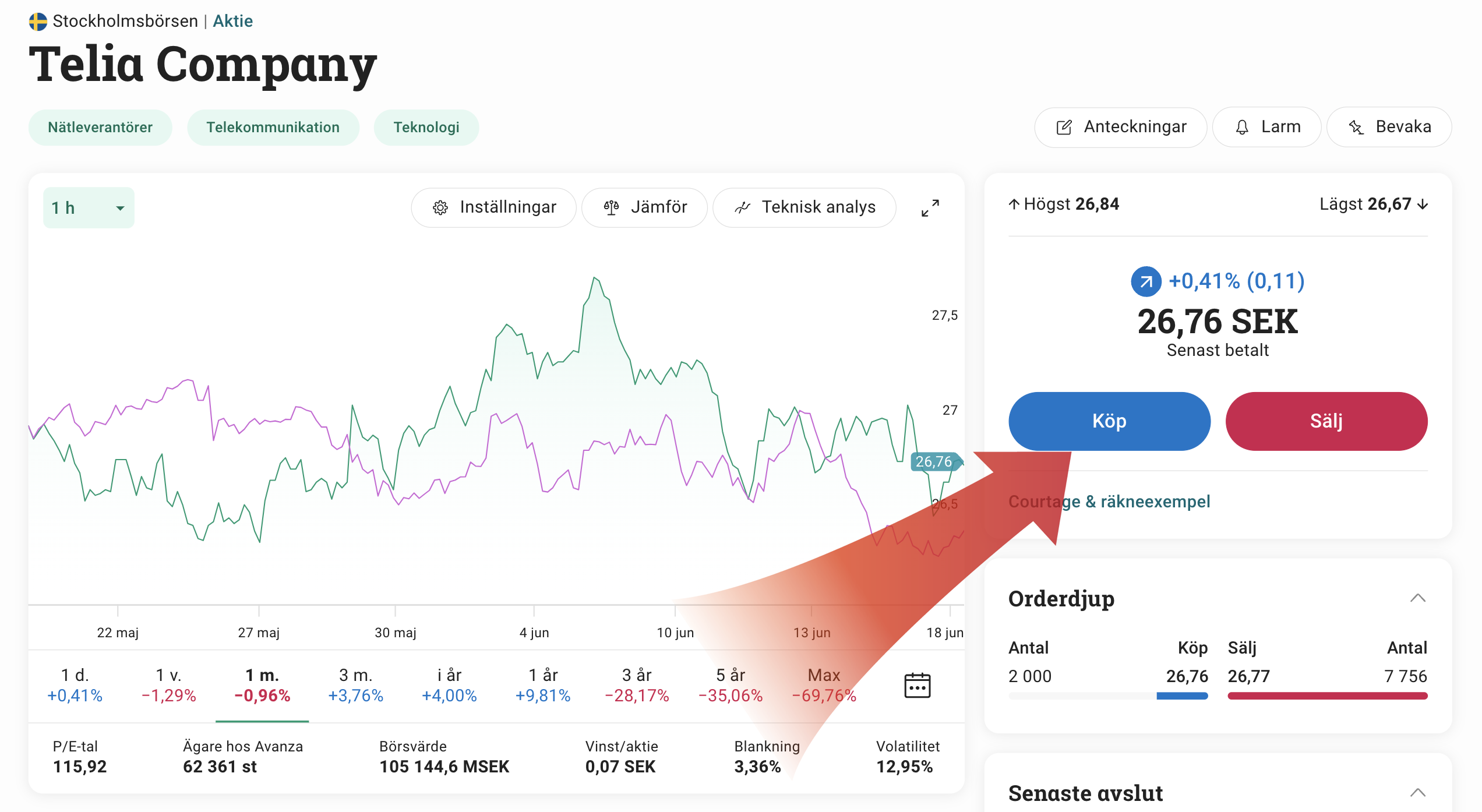Open the 1 h interval dropdown

click(x=89, y=208)
